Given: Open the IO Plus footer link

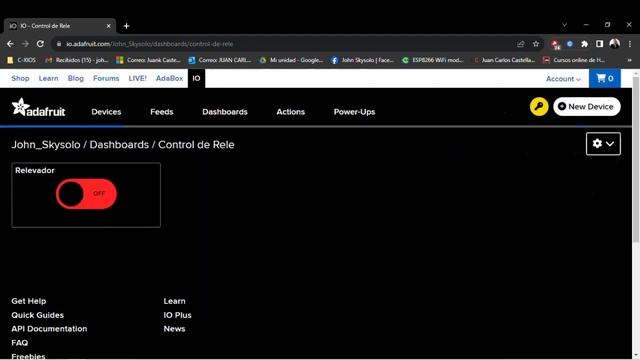Looking at the screenshot, I should point(177,315).
